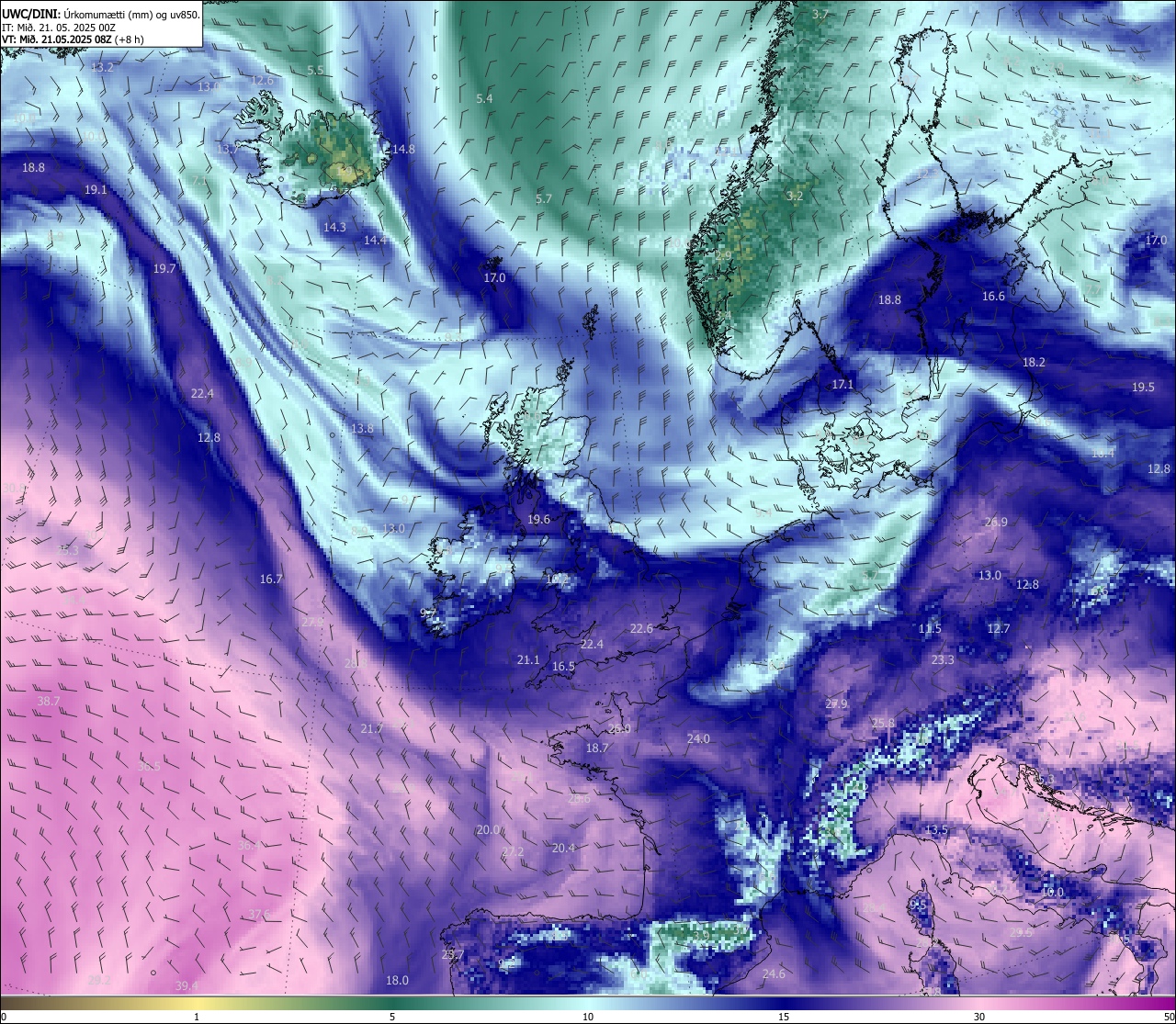Click the 38.7 value in Atlantic
The height and width of the screenshot is (1024, 1176).
pyautogui.click(x=48, y=702)
